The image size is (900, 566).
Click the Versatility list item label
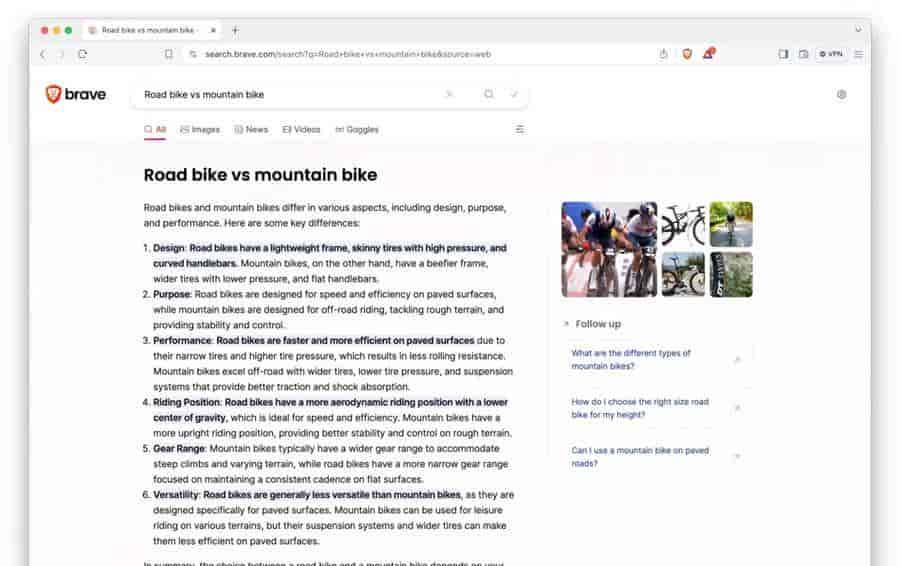(x=176, y=495)
